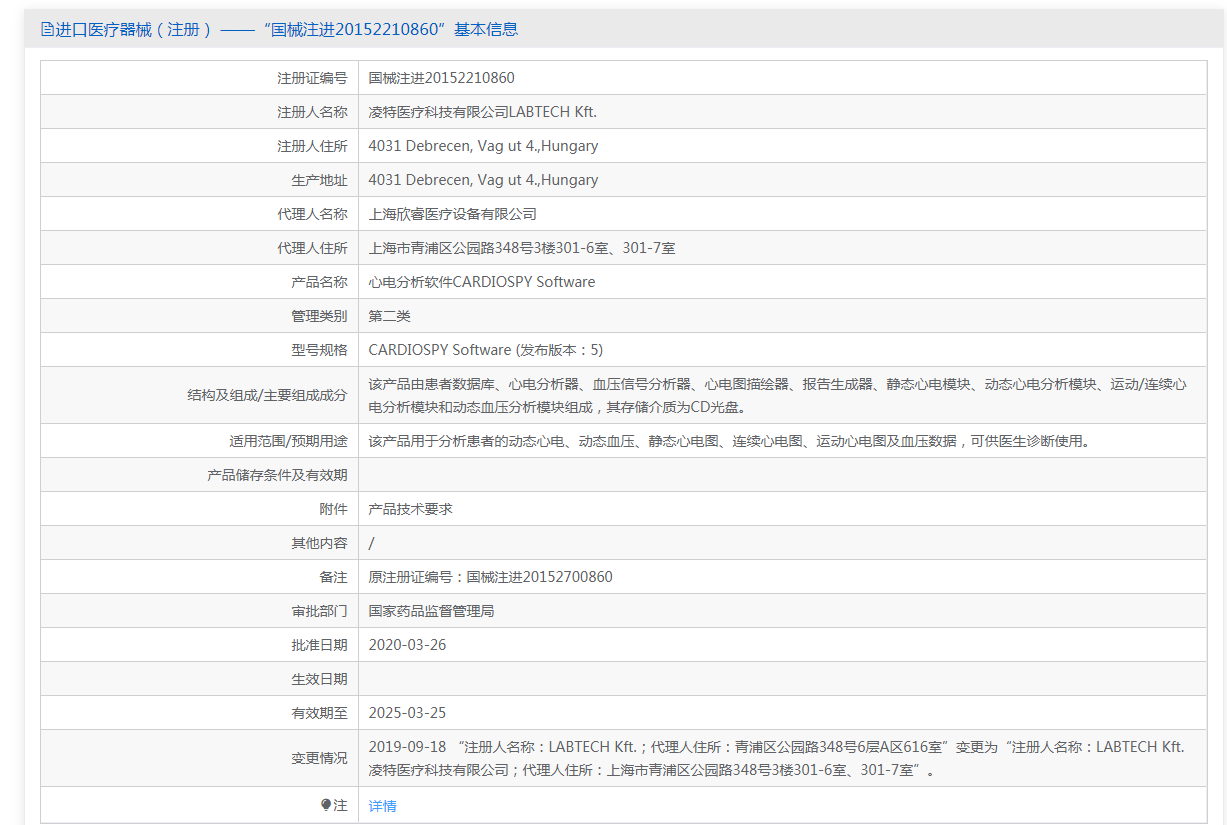Click the expiry date 2025-03-25
The width and height of the screenshot is (1227, 825).
click(x=407, y=713)
